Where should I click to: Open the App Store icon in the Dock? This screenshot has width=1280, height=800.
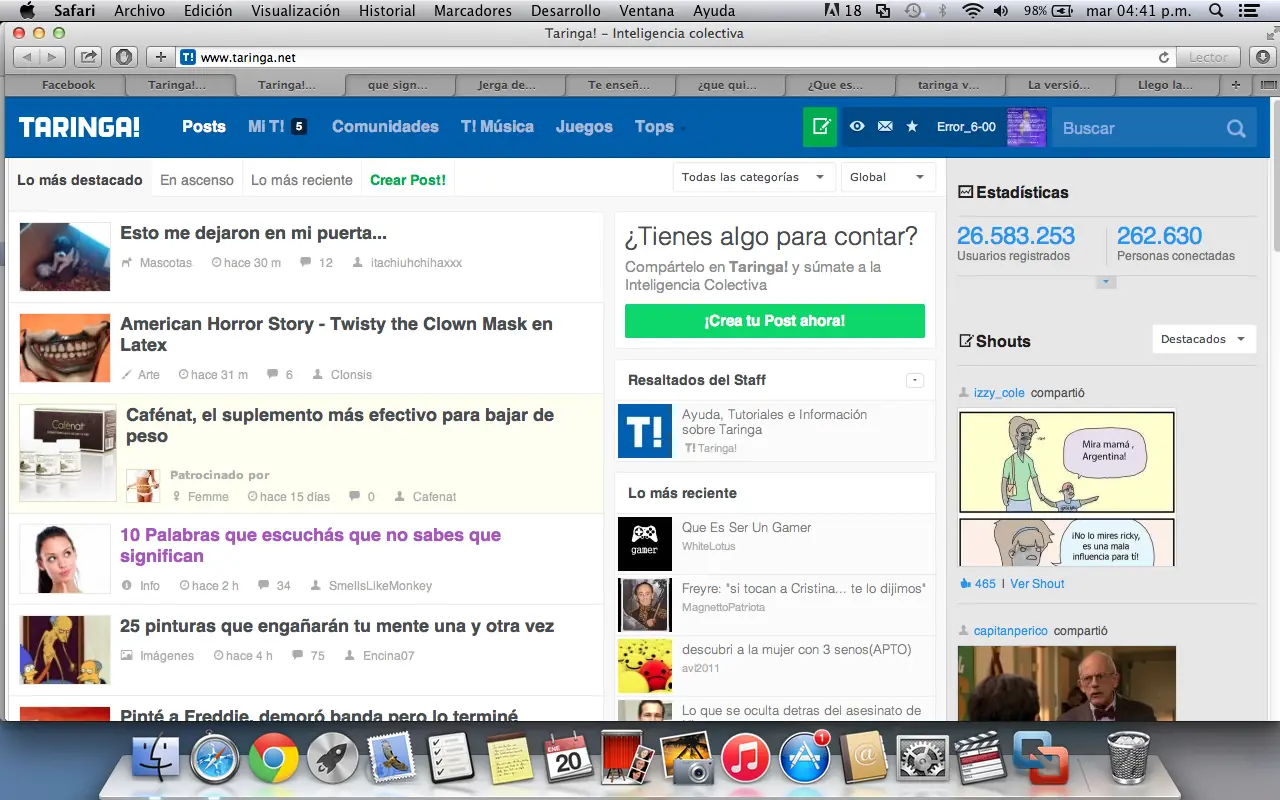pyautogui.click(x=804, y=759)
